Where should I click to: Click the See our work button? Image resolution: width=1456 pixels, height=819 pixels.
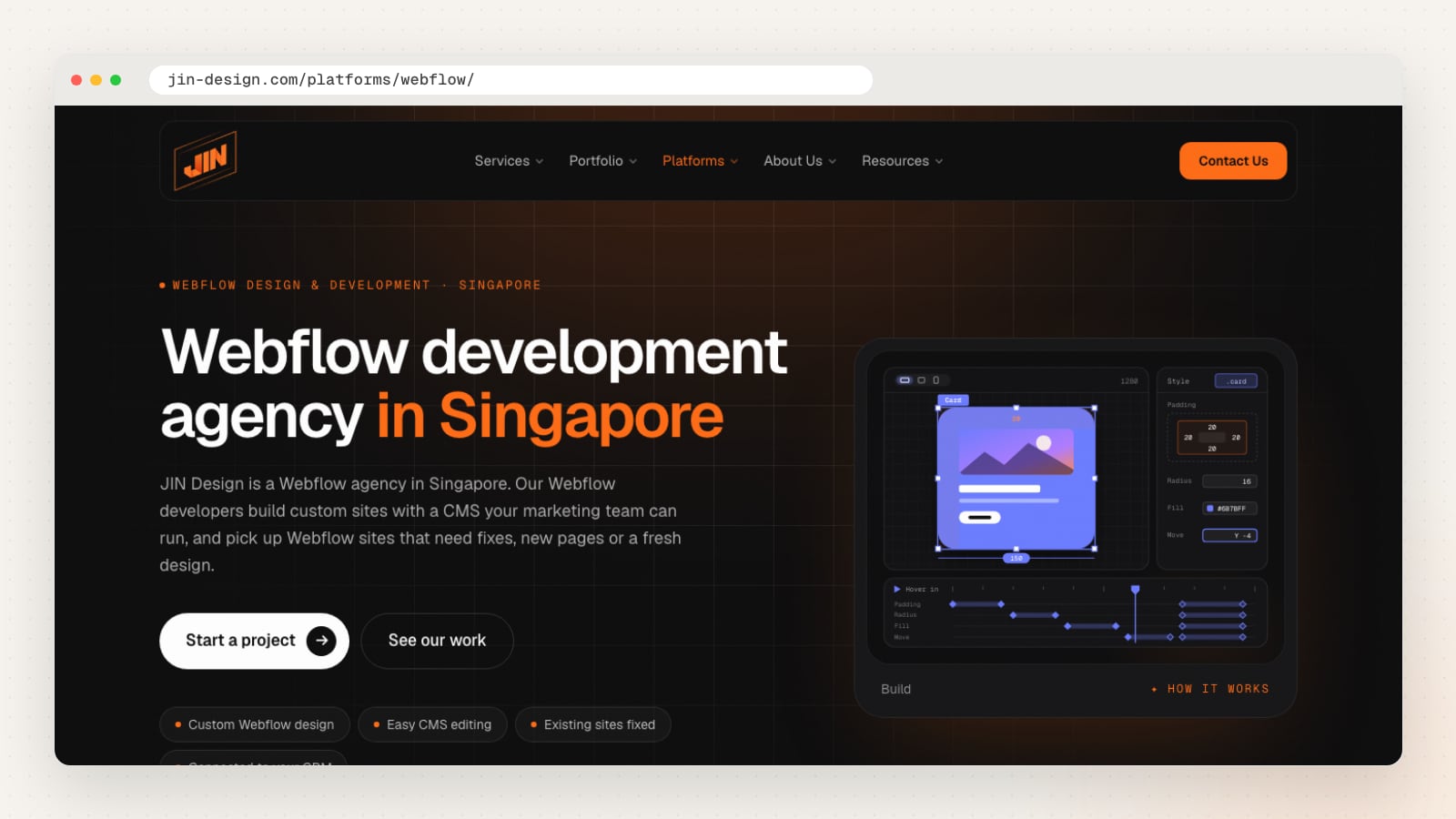(x=437, y=641)
